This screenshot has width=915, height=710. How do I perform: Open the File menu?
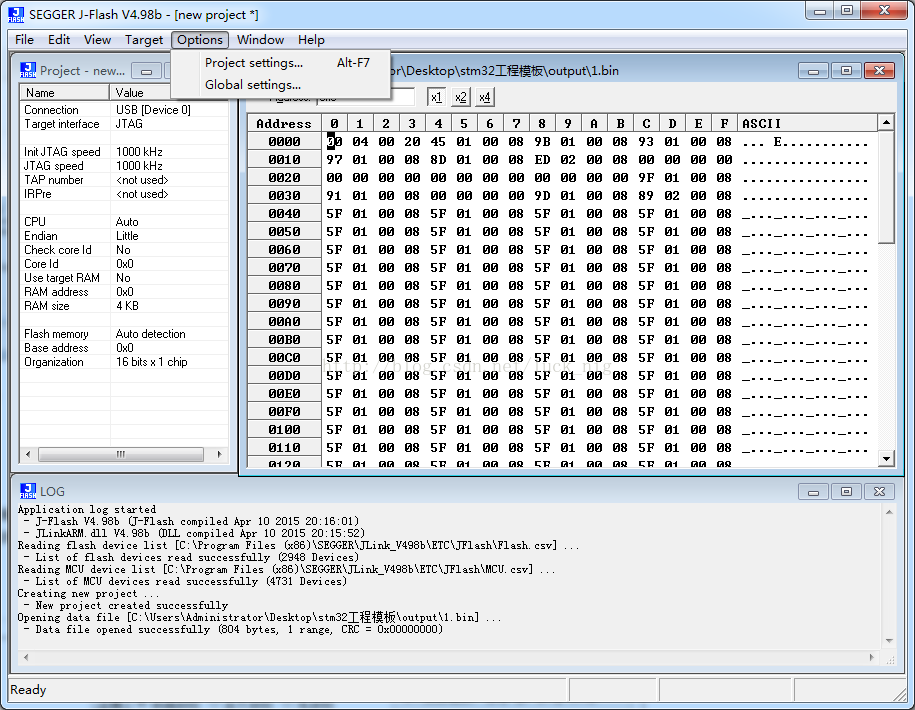click(x=24, y=40)
